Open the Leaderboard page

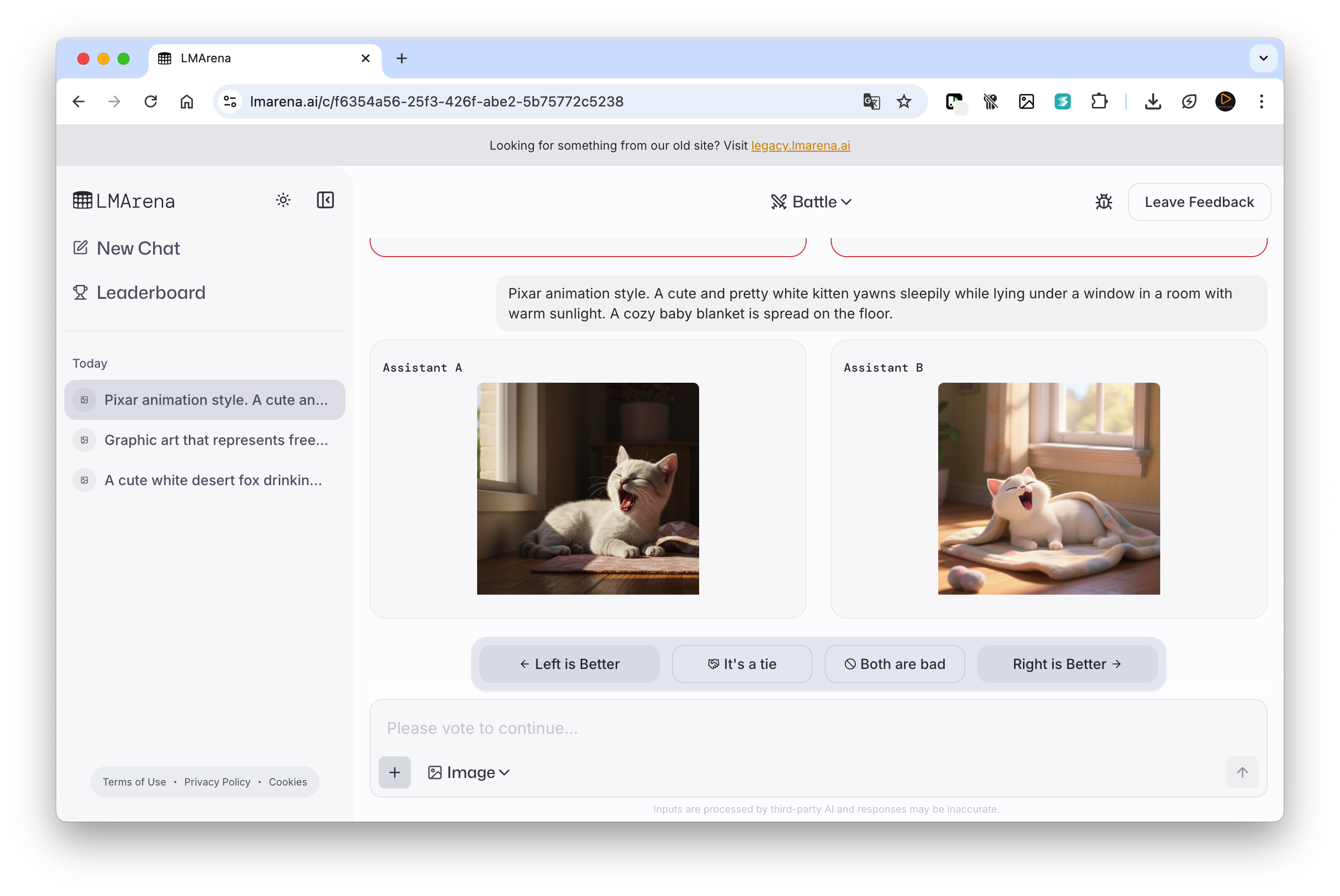click(150, 293)
